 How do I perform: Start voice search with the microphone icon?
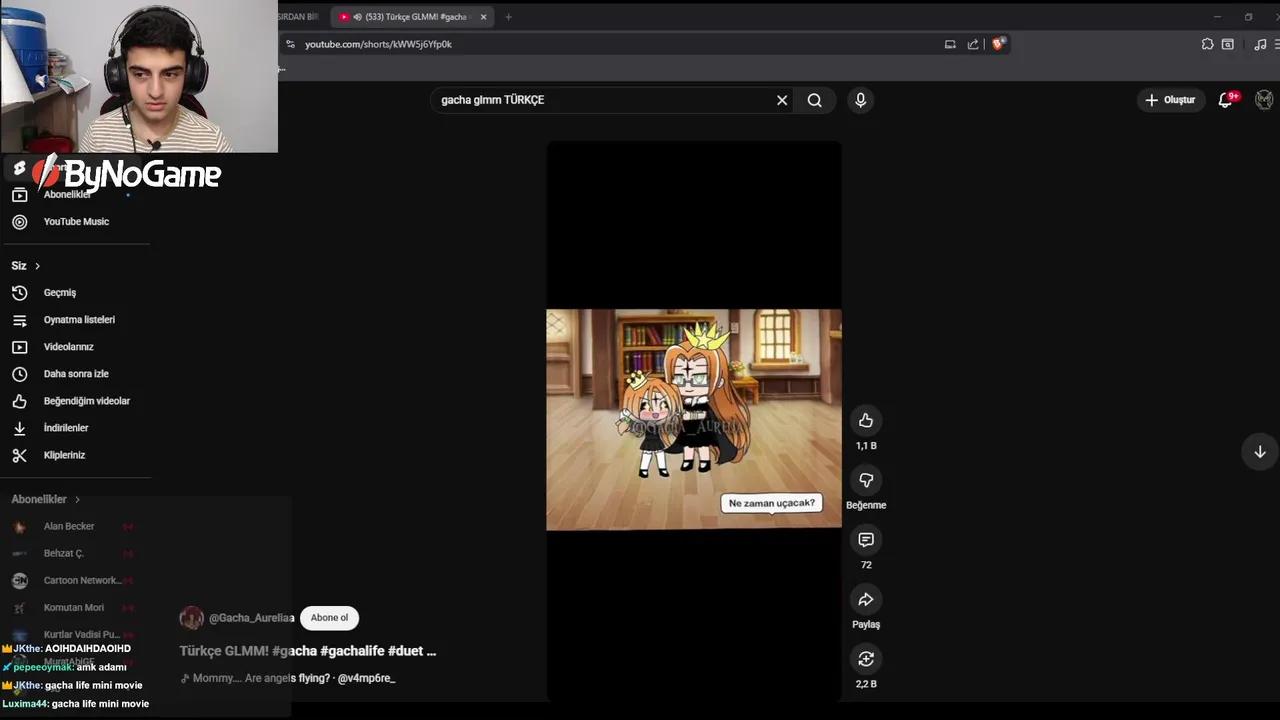coord(860,100)
